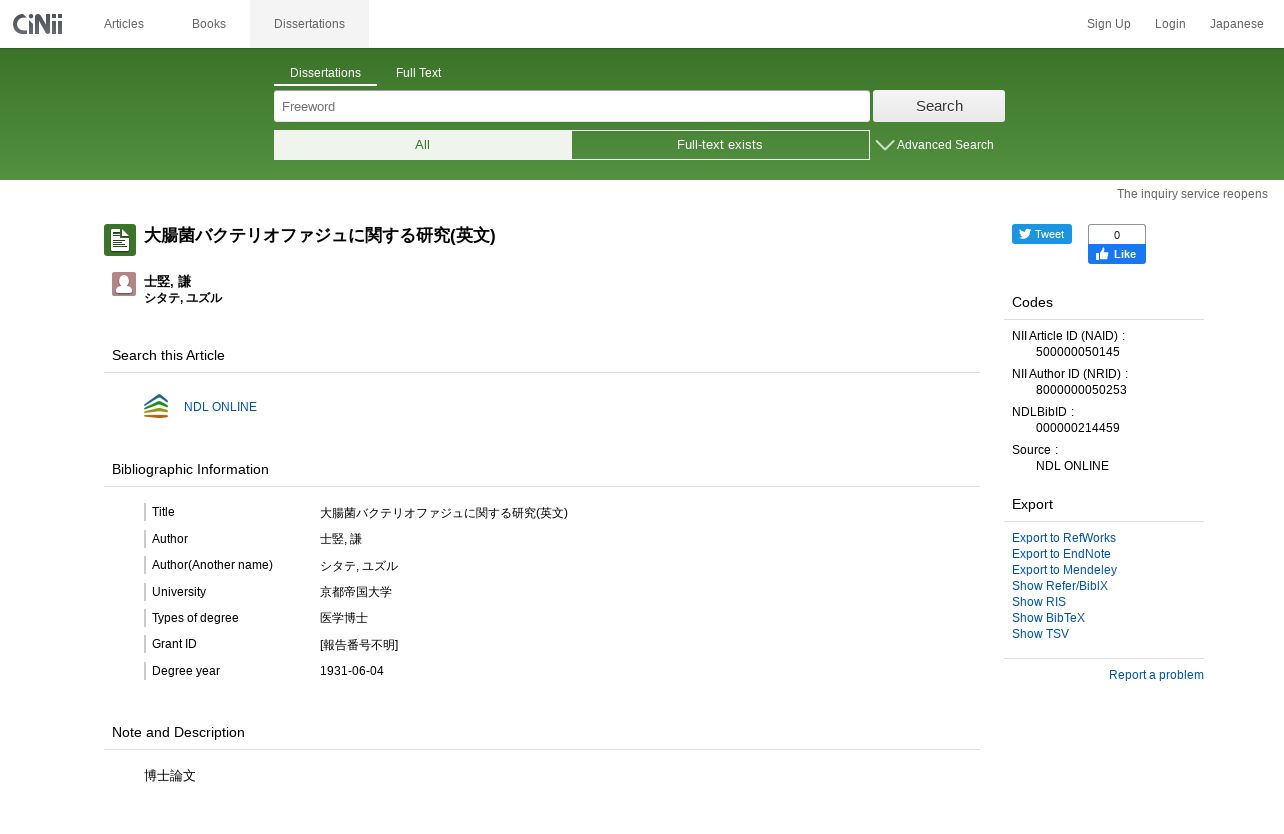Select the Full-text exists filter

[x=720, y=145]
